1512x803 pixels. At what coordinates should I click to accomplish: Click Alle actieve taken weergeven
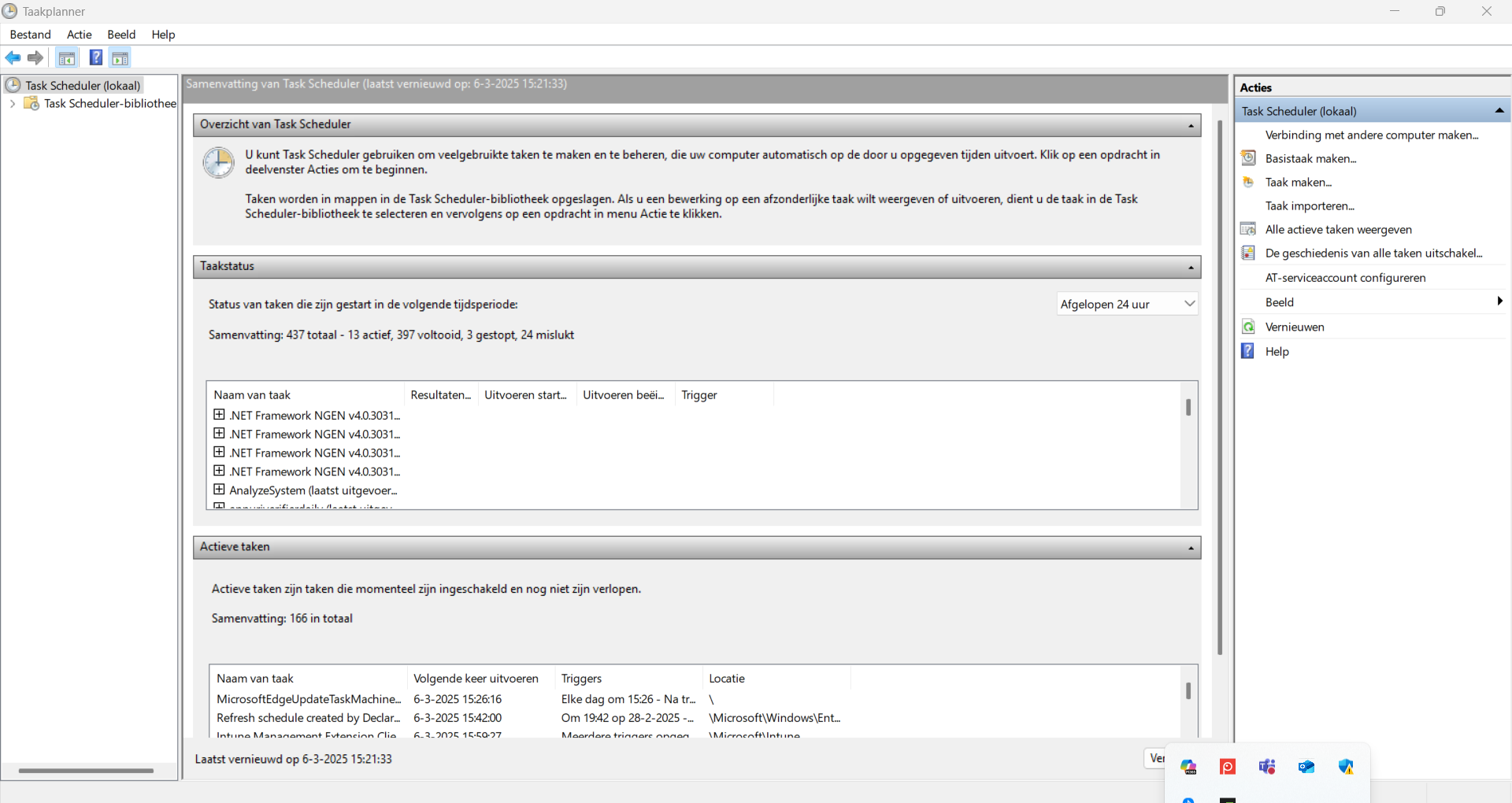1338,229
